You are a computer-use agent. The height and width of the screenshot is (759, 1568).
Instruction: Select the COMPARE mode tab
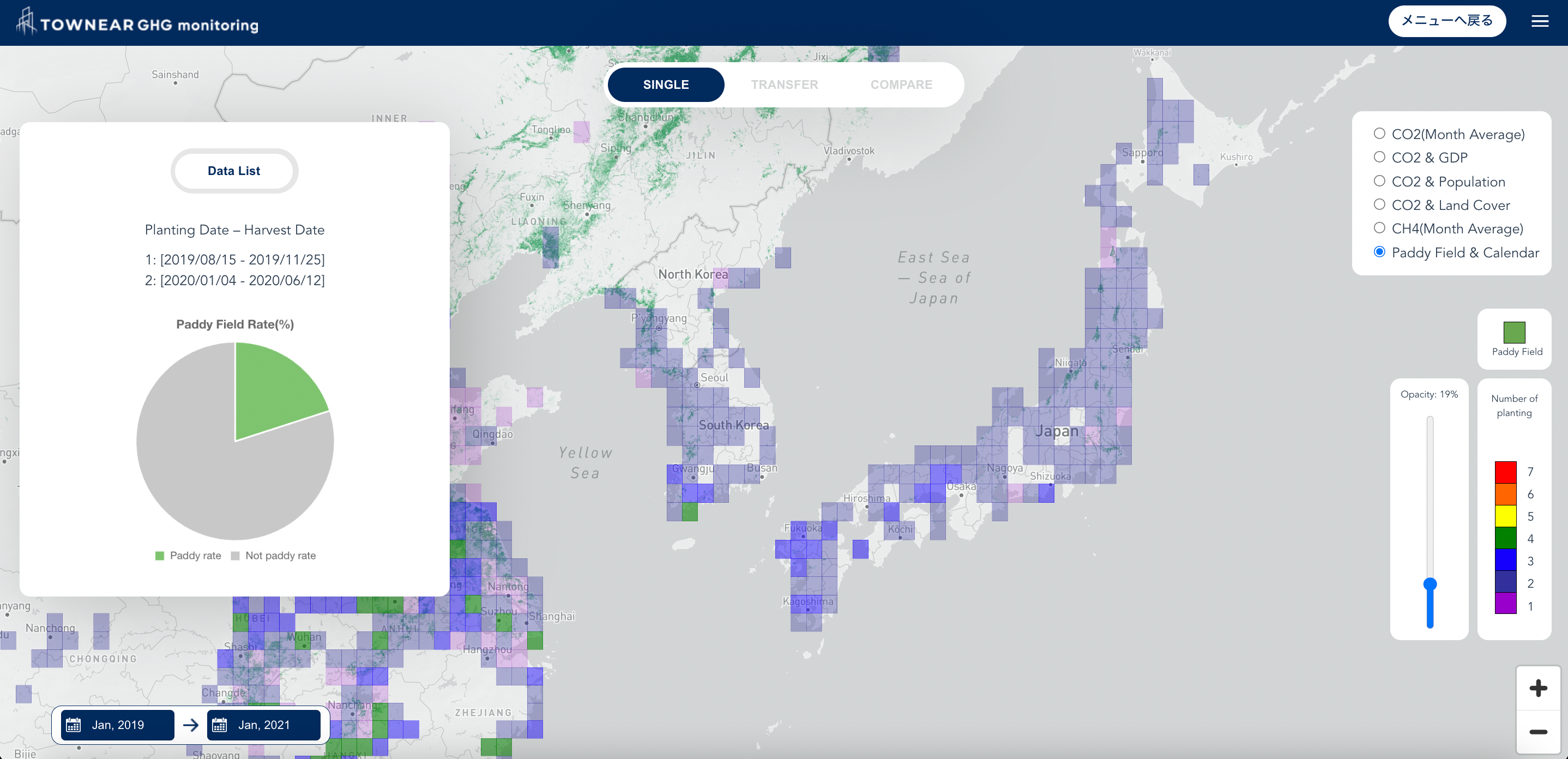point(899,84)
